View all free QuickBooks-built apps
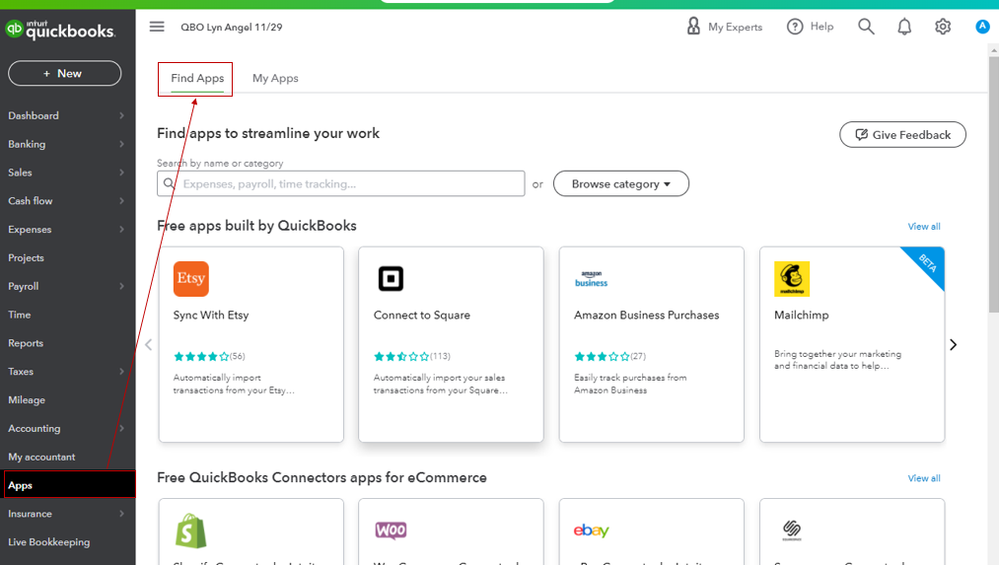999x565 pixels. tap(924, 226)
